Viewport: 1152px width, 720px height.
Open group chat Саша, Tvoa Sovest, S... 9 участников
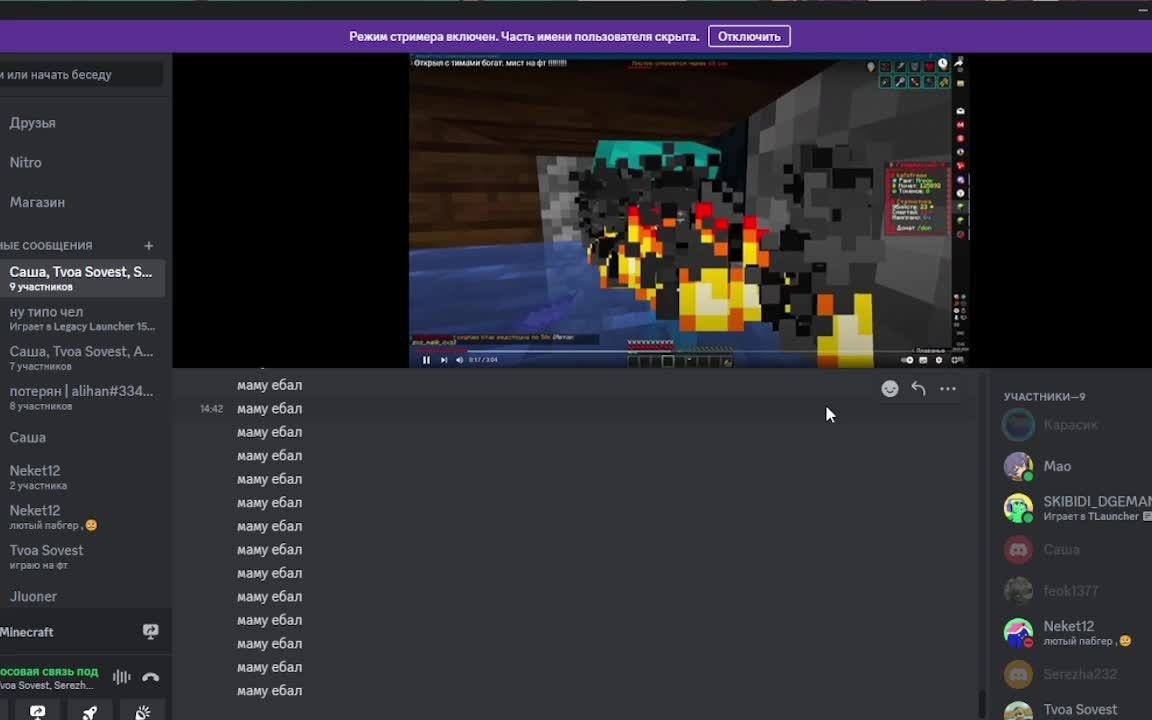click(82, 278)
